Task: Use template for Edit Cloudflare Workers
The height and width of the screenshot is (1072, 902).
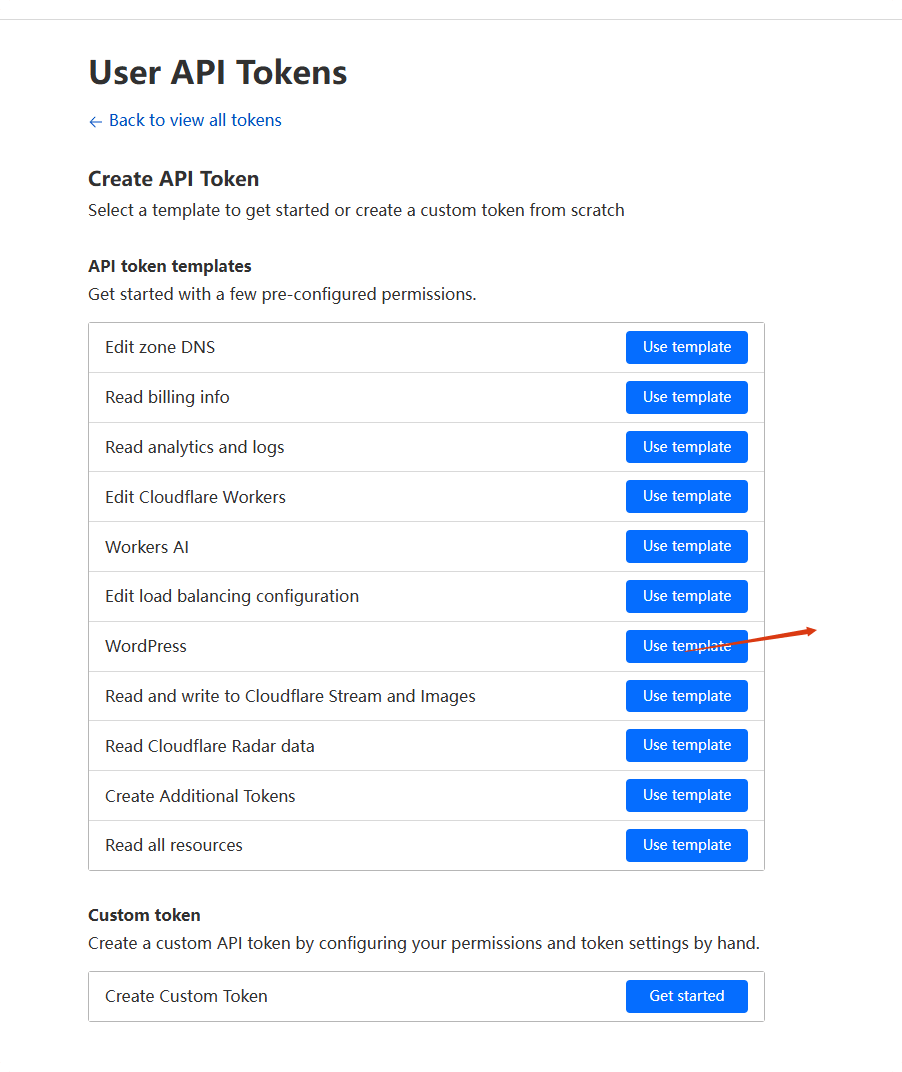Action: pyautogui.click(x=687, y=496)
